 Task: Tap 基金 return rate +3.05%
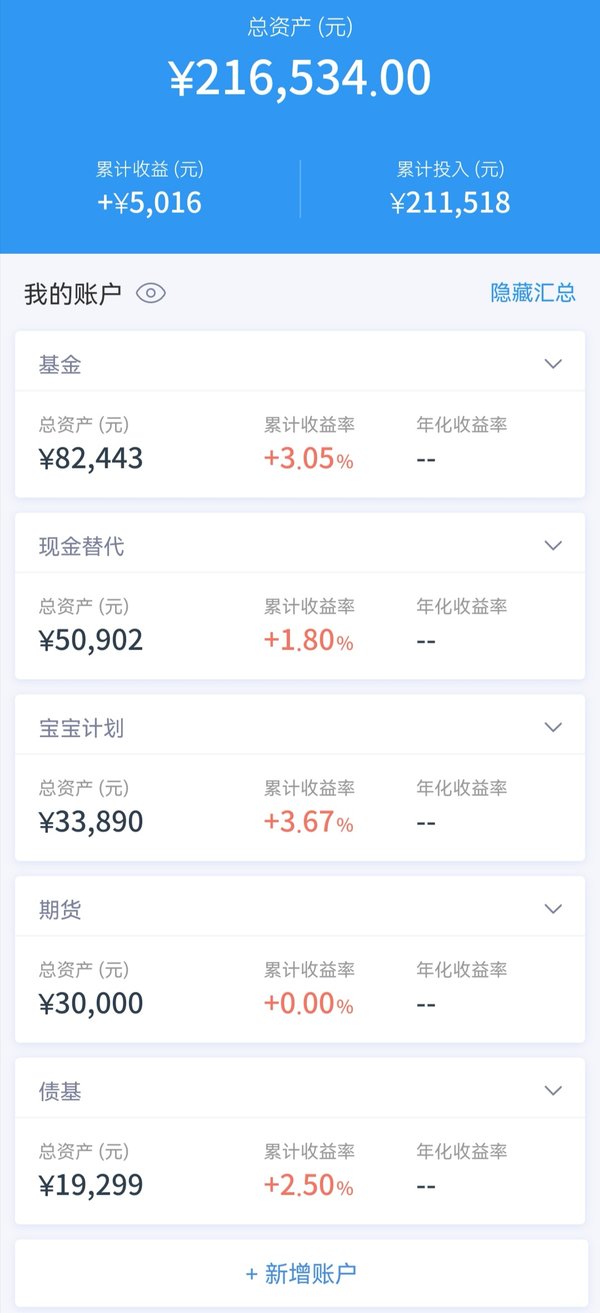coord(308,459)
